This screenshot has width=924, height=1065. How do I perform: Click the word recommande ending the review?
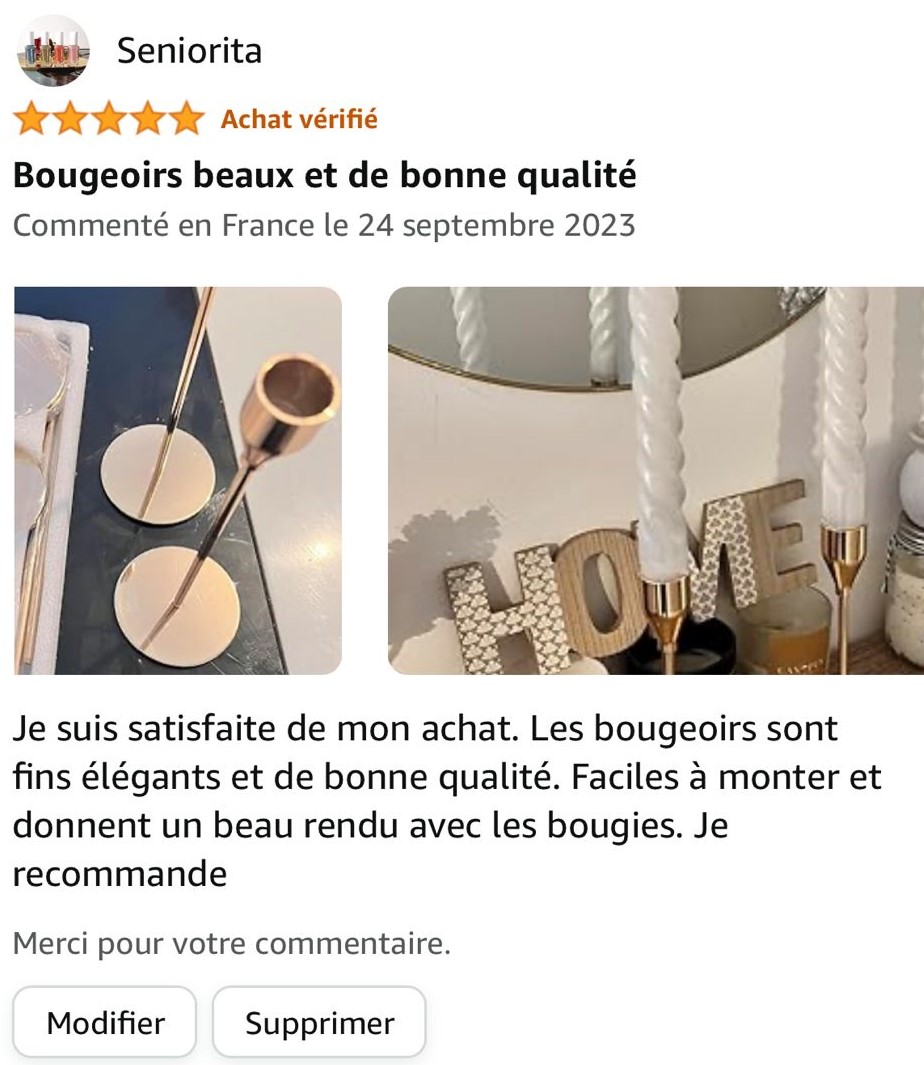[120, 874]
